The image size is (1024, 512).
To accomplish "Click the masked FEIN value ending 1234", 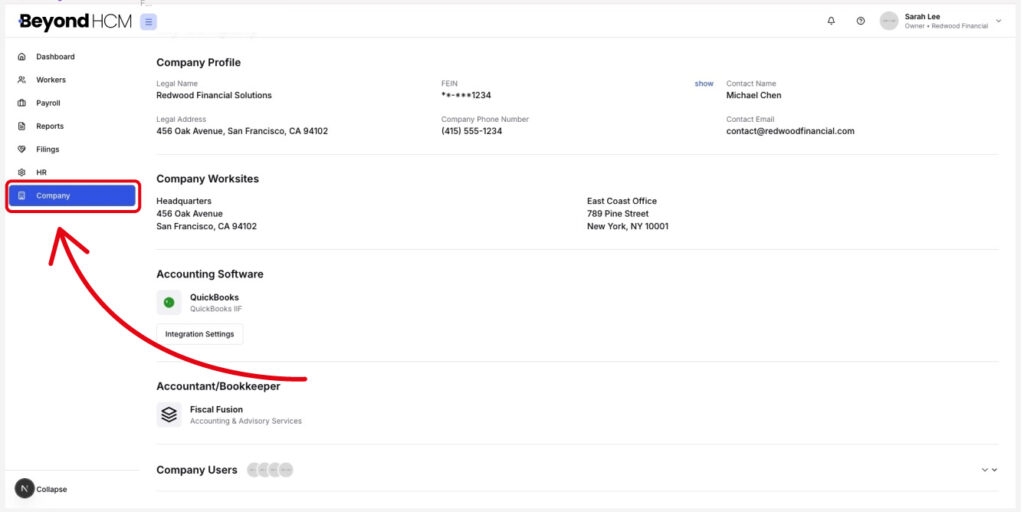I will click(x=466, y=95).
